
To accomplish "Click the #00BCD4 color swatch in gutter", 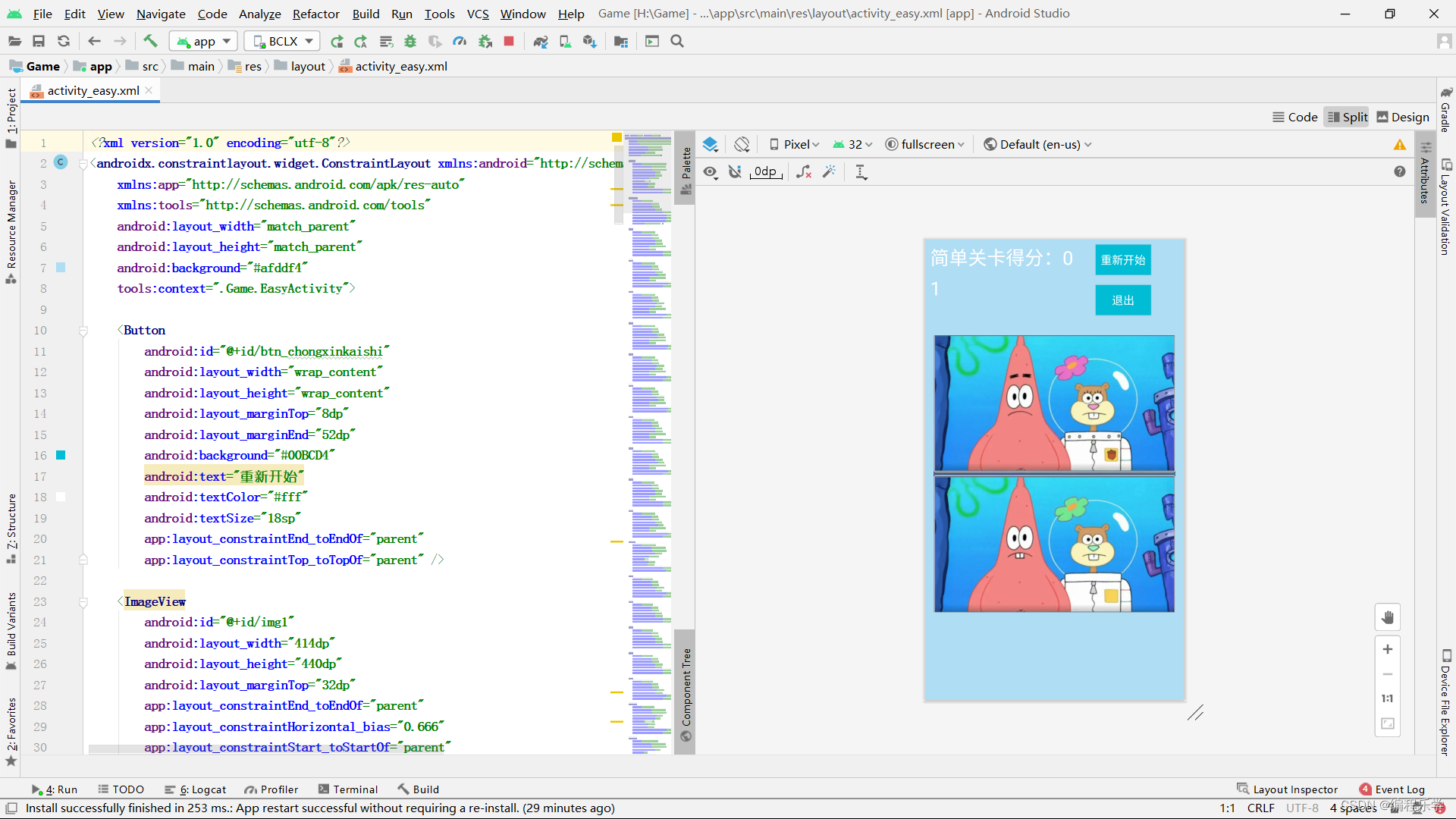I will point(61,455).
